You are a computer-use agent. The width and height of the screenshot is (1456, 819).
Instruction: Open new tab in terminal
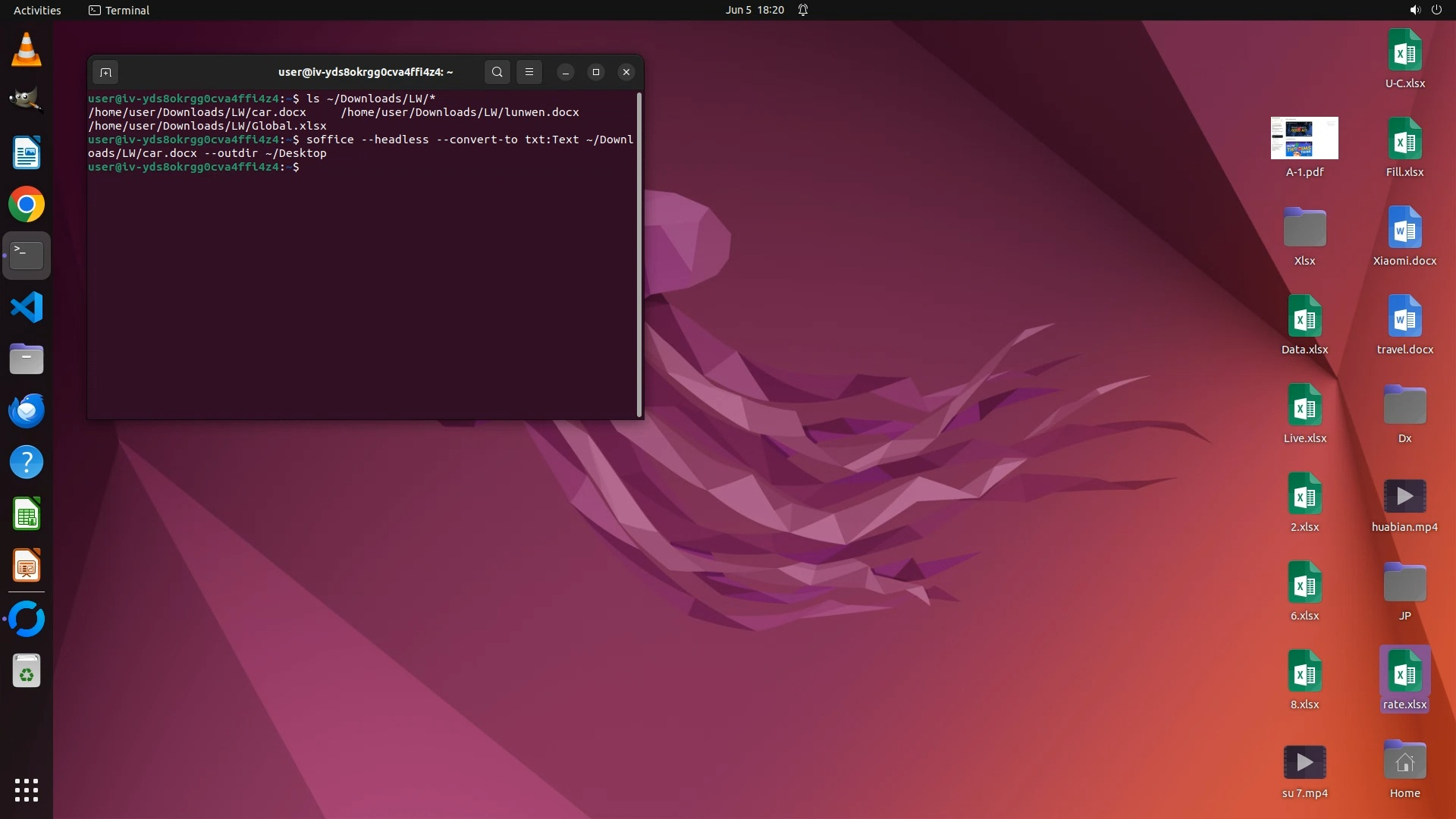coord(105,72)
